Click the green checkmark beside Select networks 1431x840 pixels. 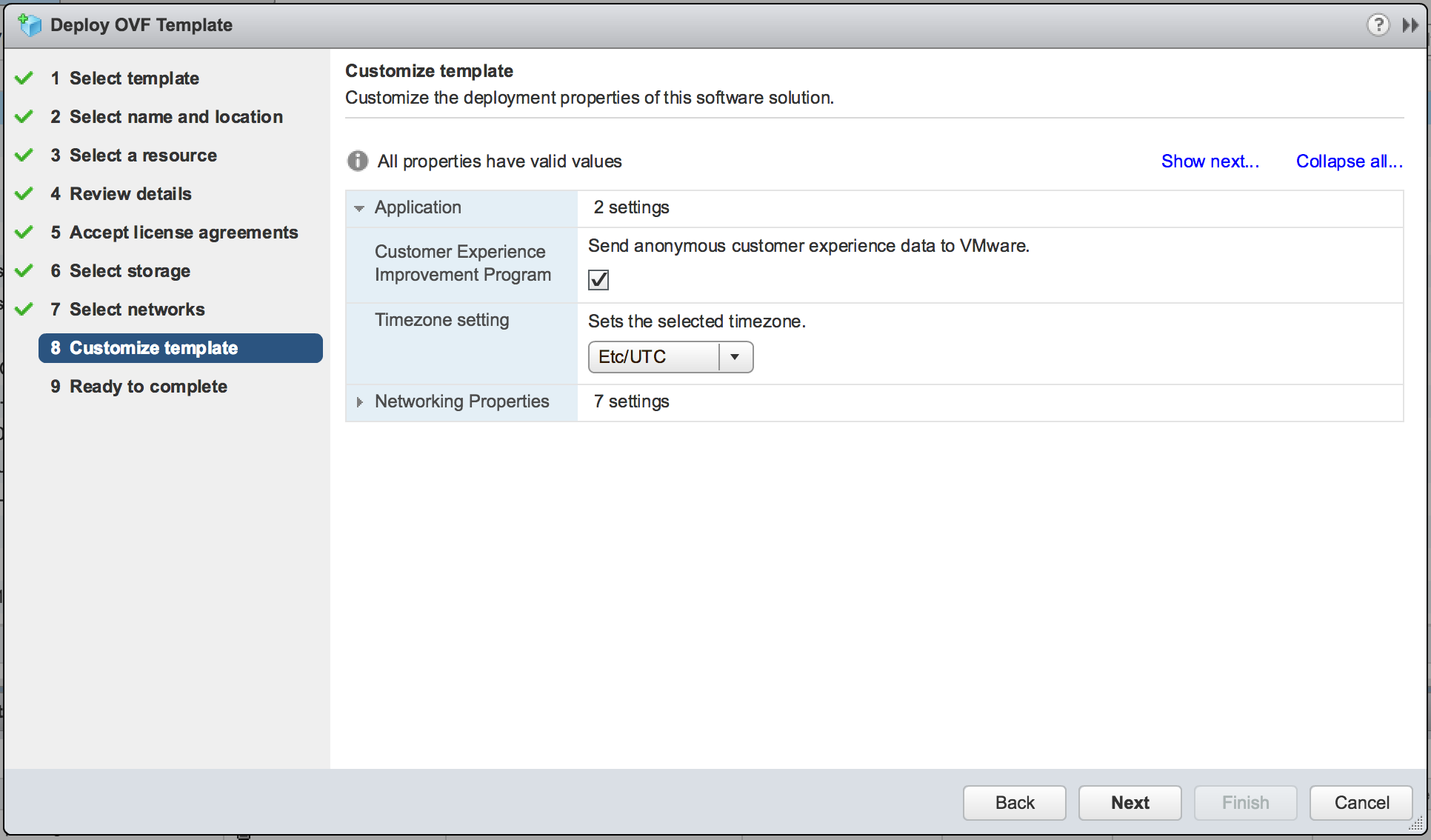24,309
